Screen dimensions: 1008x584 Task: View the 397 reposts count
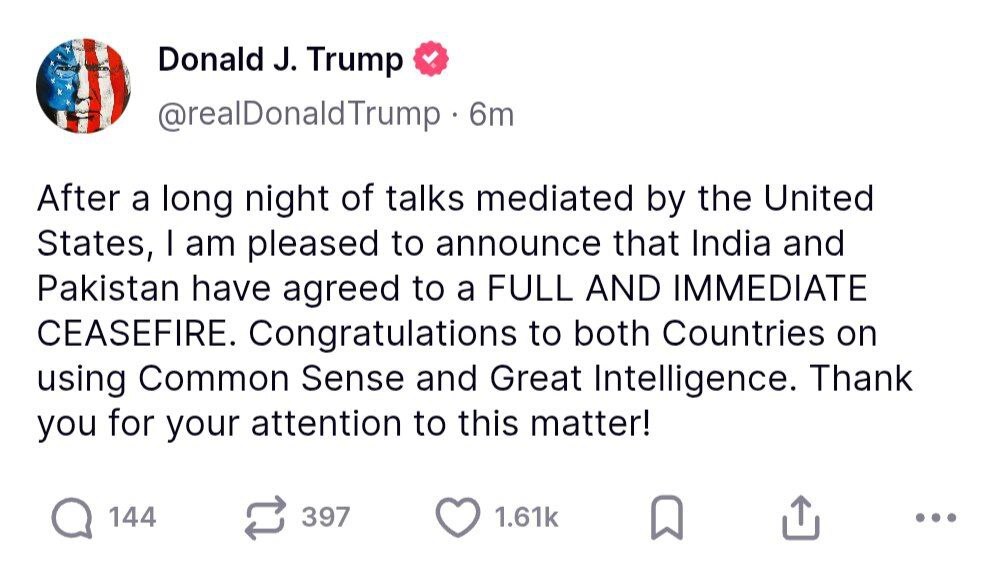[326, 517]
